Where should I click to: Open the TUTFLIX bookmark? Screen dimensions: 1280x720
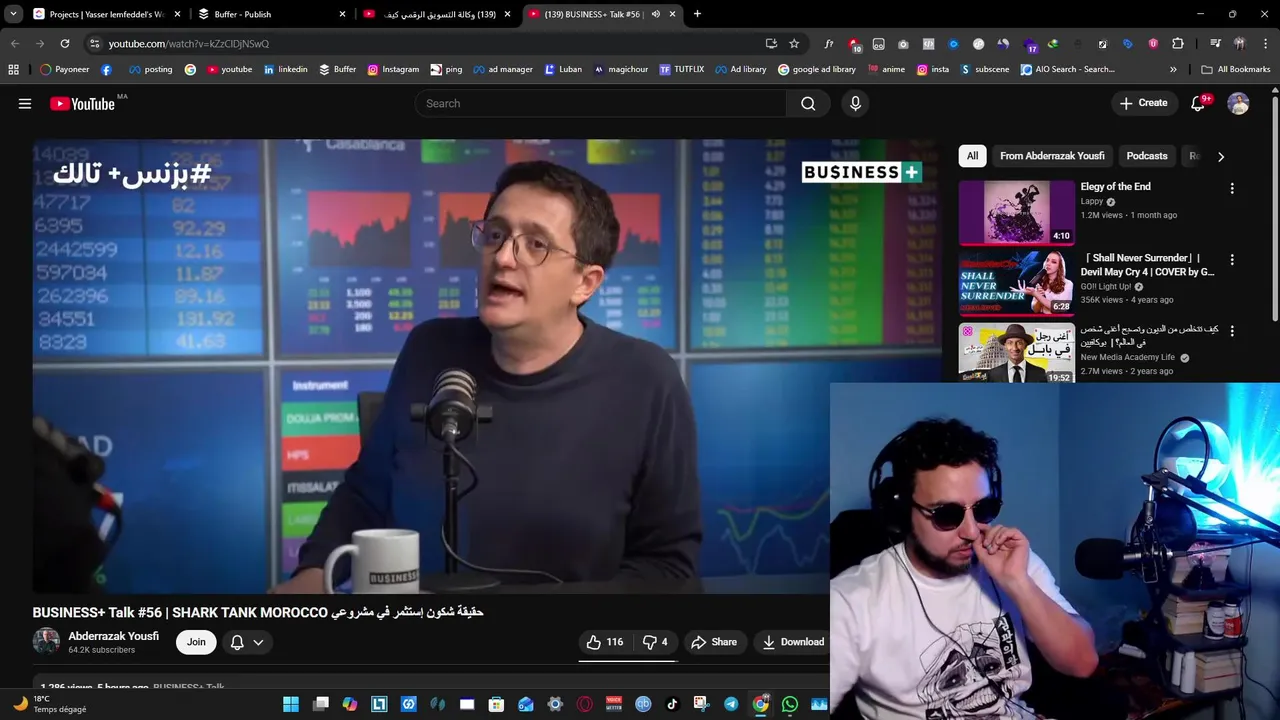coord(681,69)
